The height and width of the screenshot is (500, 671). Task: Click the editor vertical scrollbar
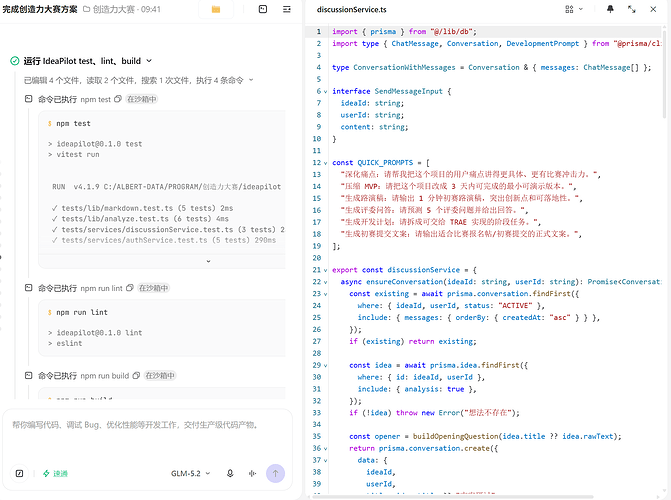(664, 73)
